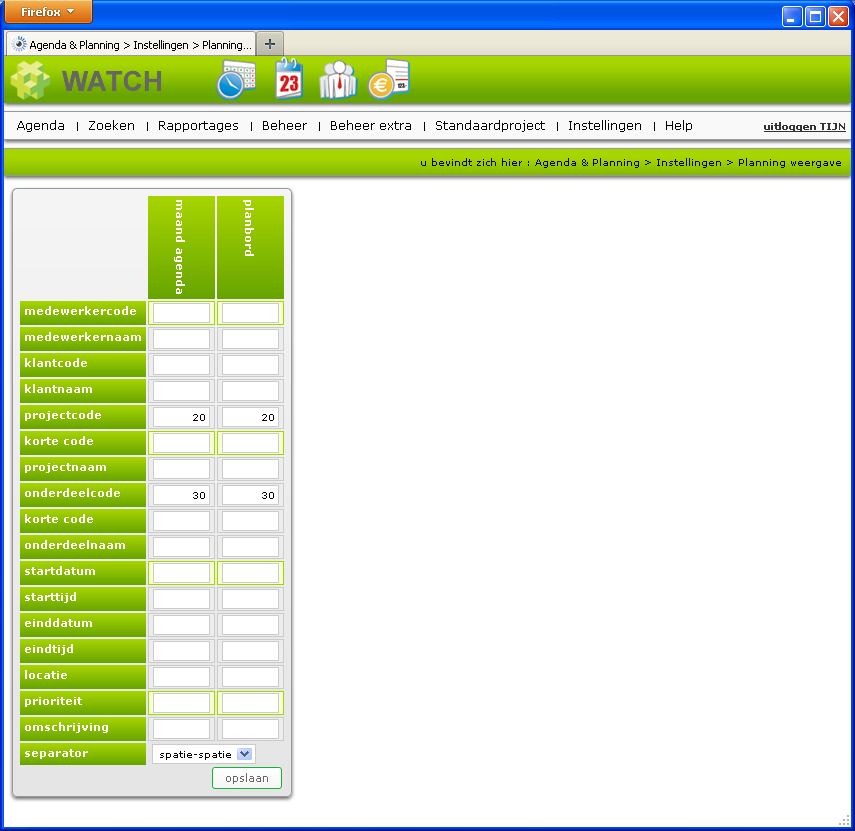Click locatie field under planbord
This screenshot has width=855, height=831.
250,677
